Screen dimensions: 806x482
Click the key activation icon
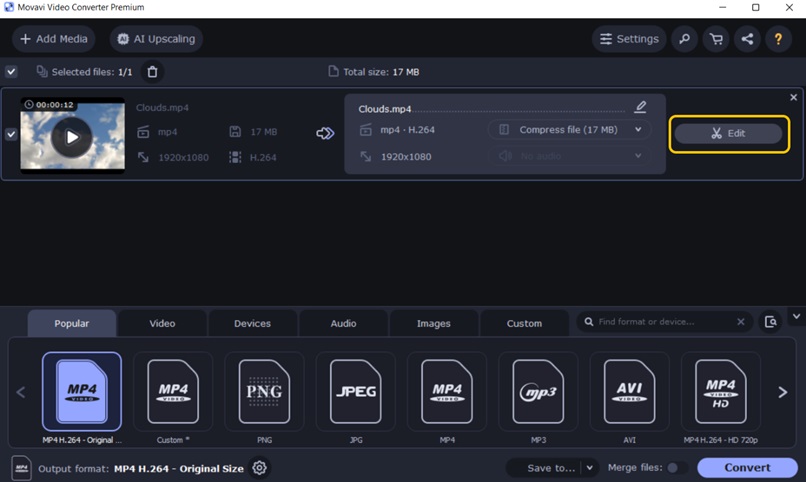[685, 39]
